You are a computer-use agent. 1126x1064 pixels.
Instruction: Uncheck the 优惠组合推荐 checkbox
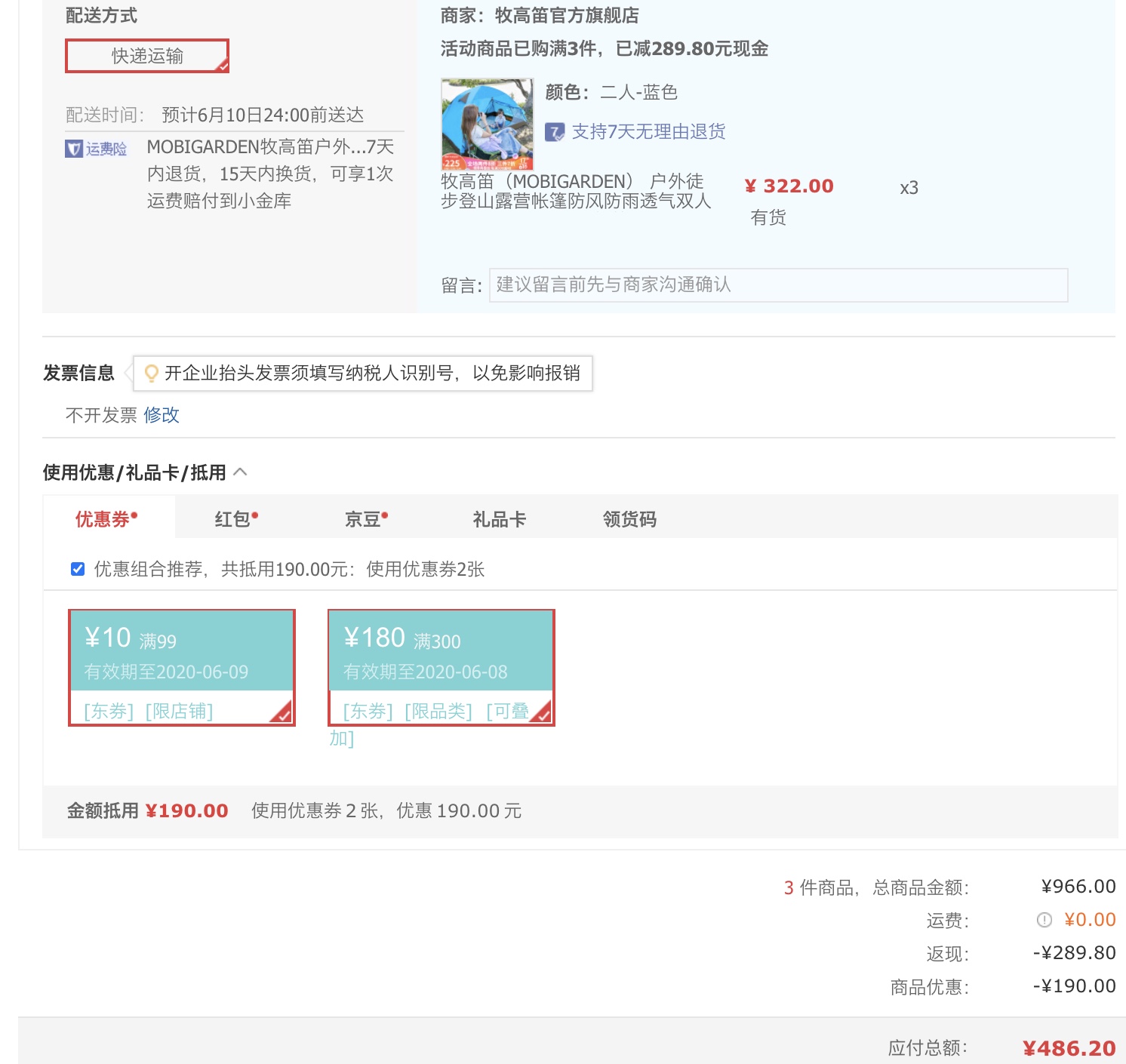[x=78, y=569]
